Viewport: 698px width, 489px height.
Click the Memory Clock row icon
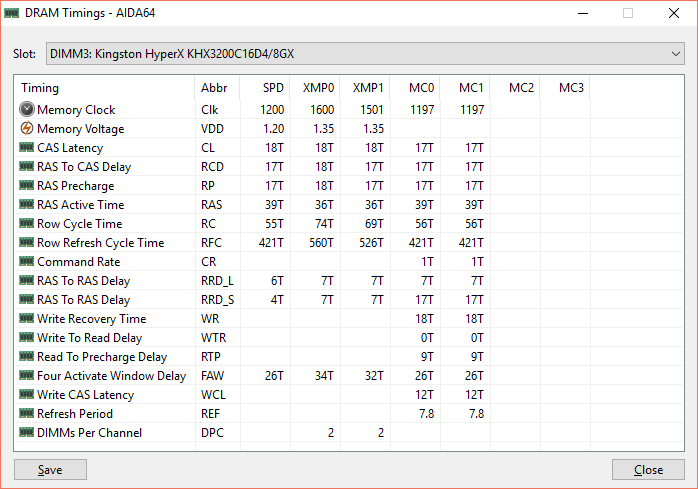pyautogui.click(x=27, y=110)
